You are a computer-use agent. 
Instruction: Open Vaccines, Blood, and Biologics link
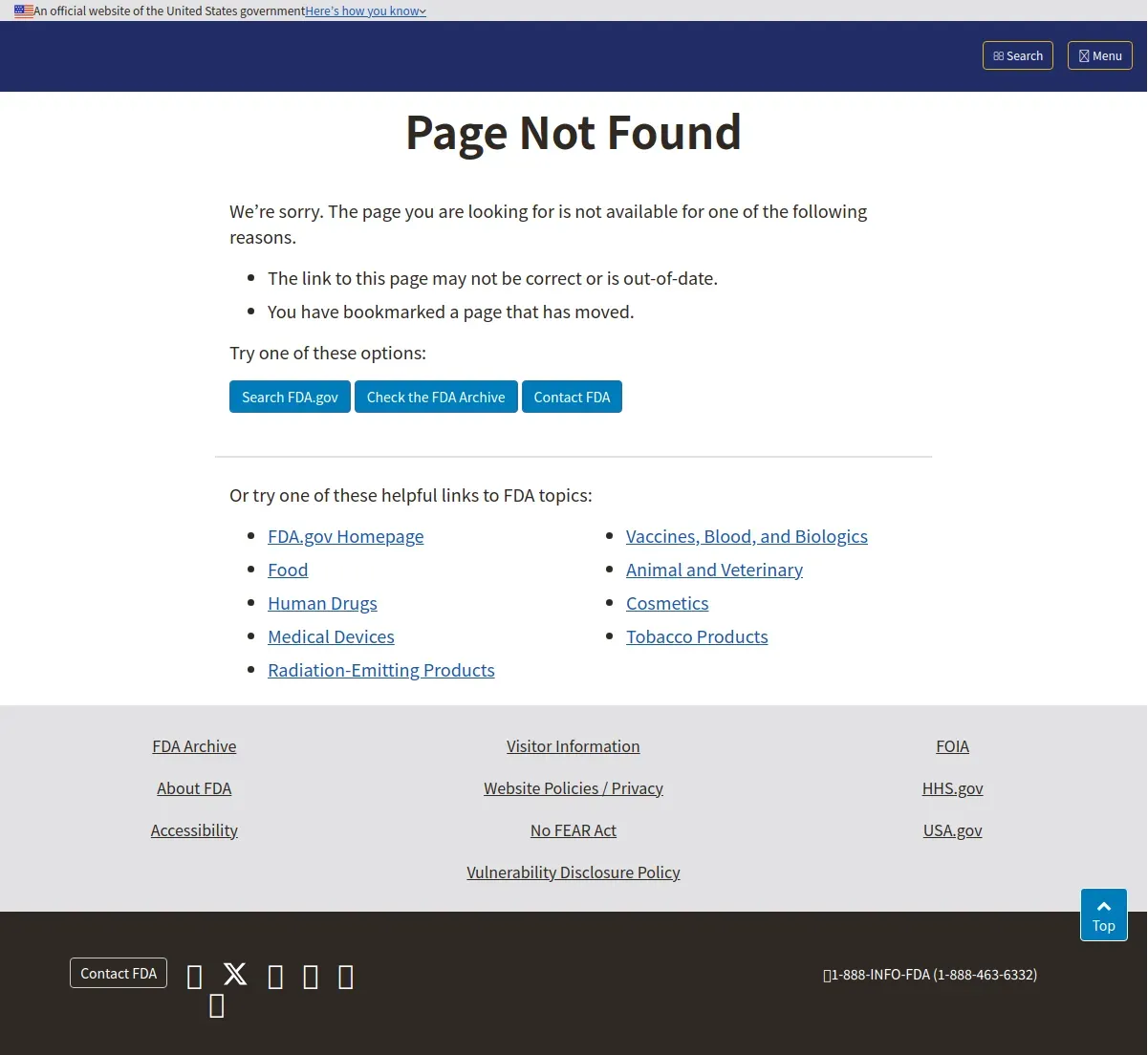point(747,537)
